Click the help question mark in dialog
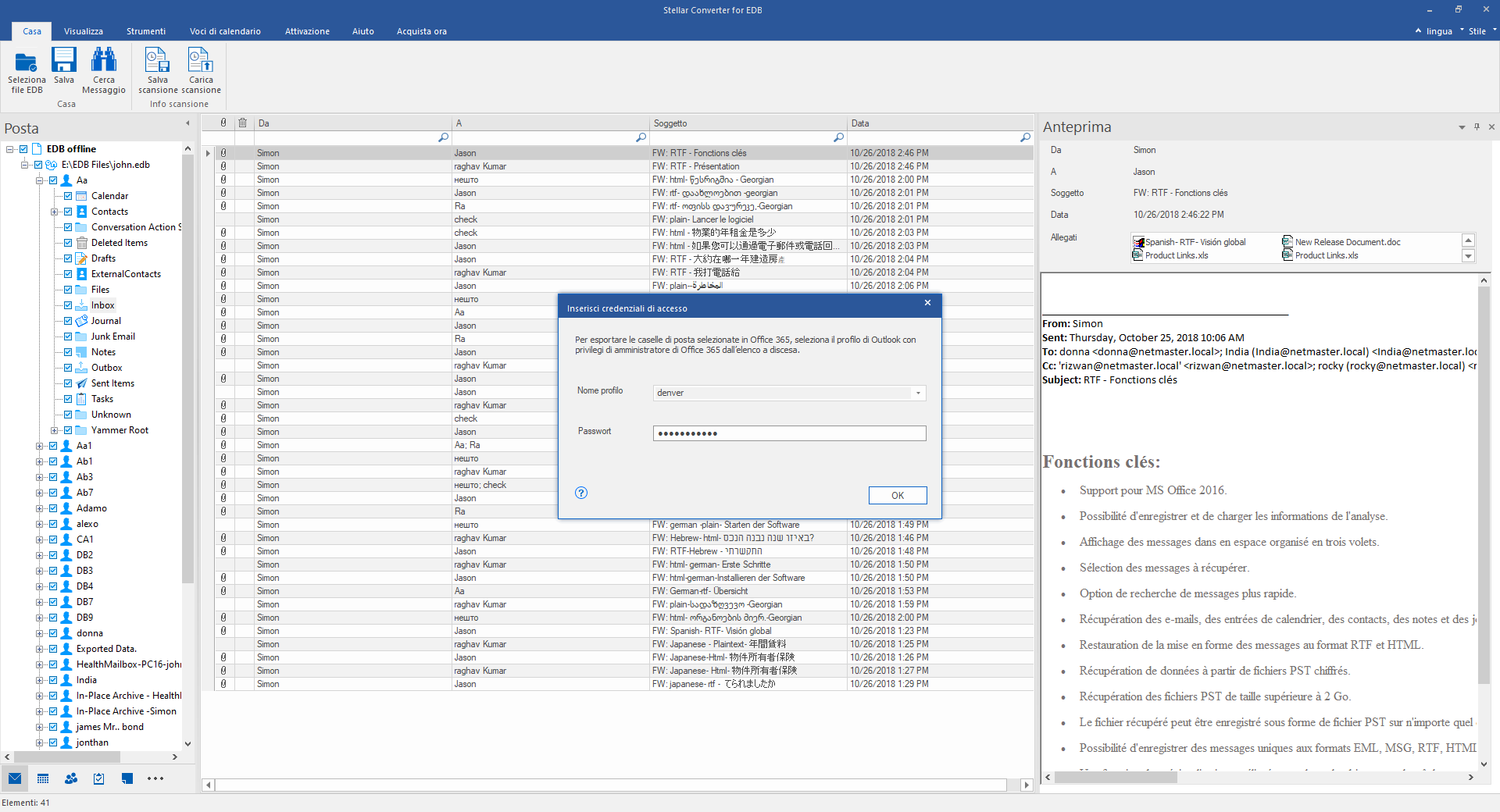Screen dimensions: 1500x812 coord(581,493)
